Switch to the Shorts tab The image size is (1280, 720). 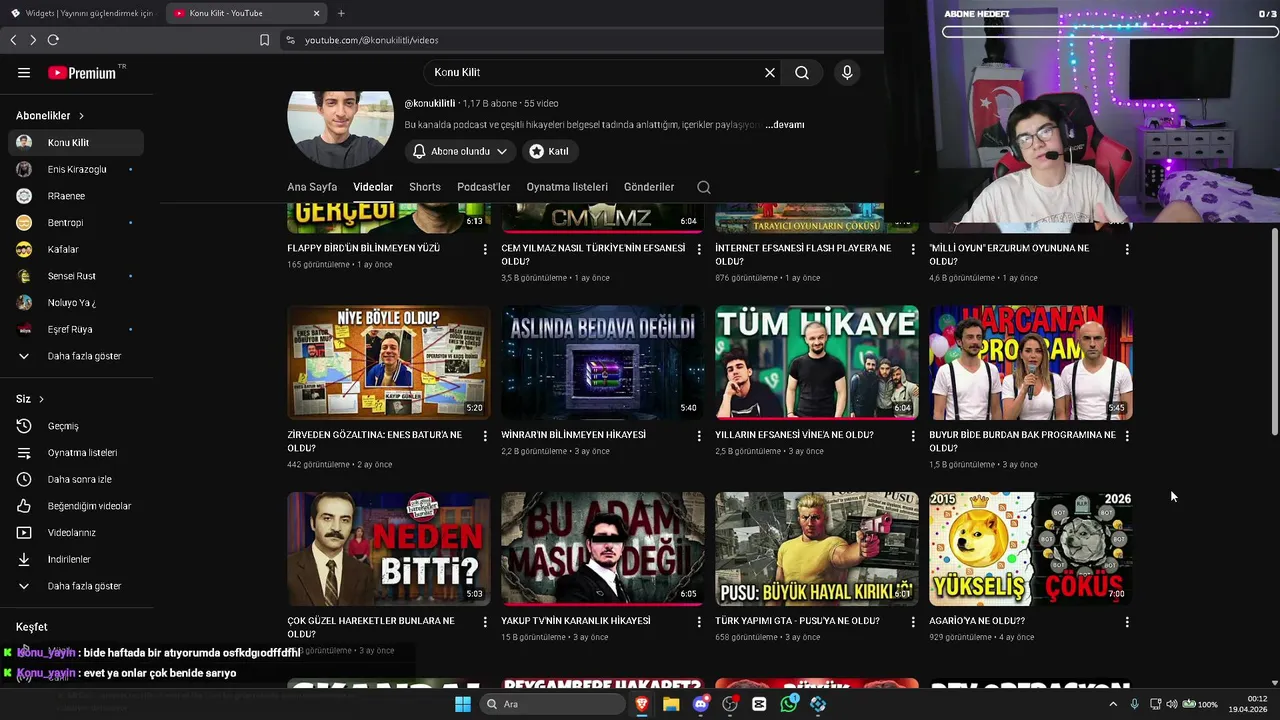click(425, 187)
